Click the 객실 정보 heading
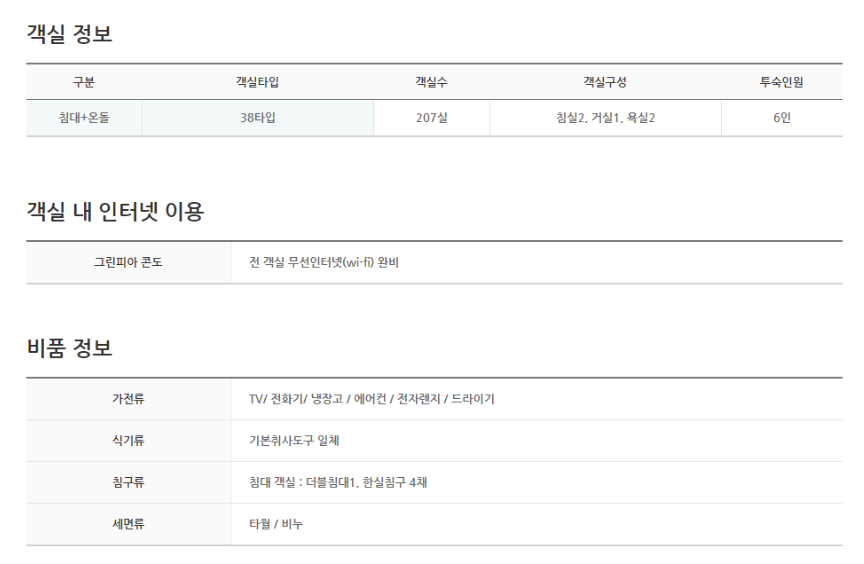The width and height of the screenshot is (864, 564). [69, 34]
